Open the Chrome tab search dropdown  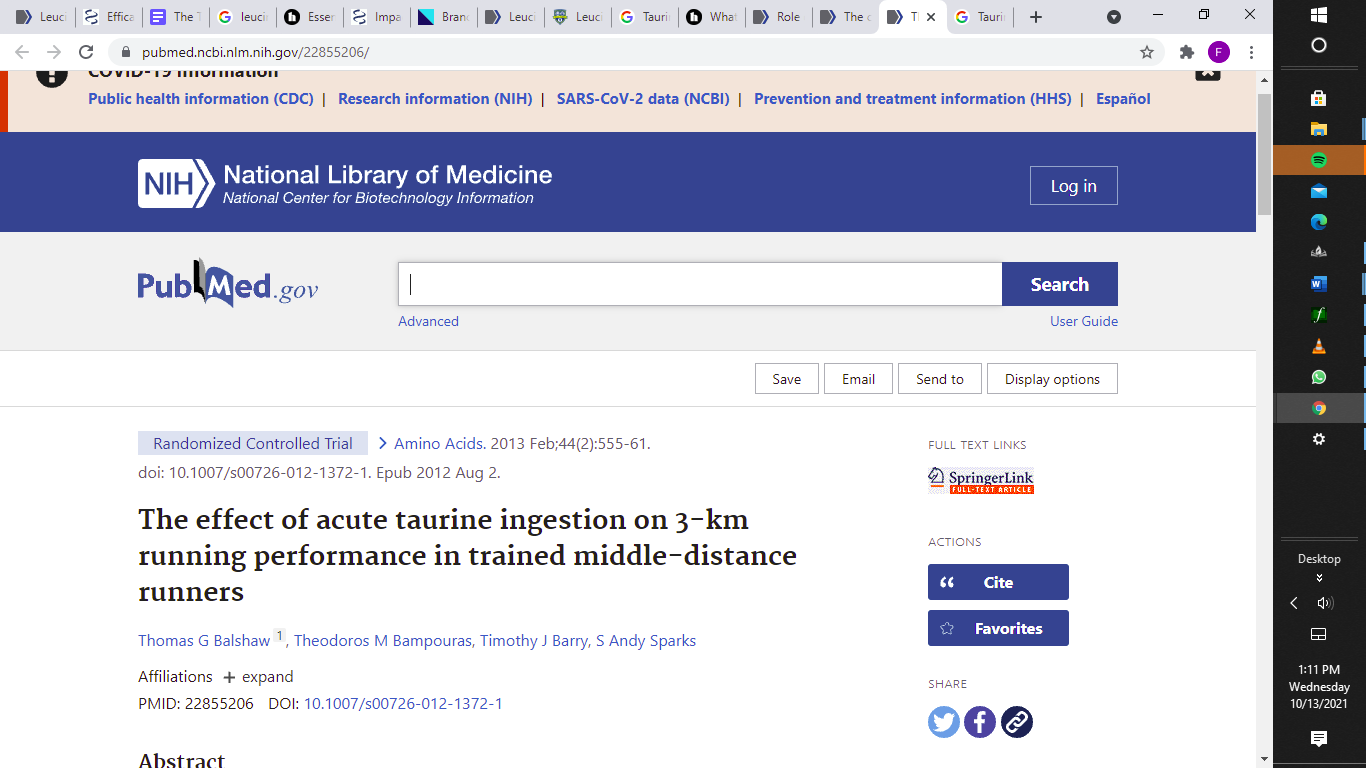point(1114,17)
